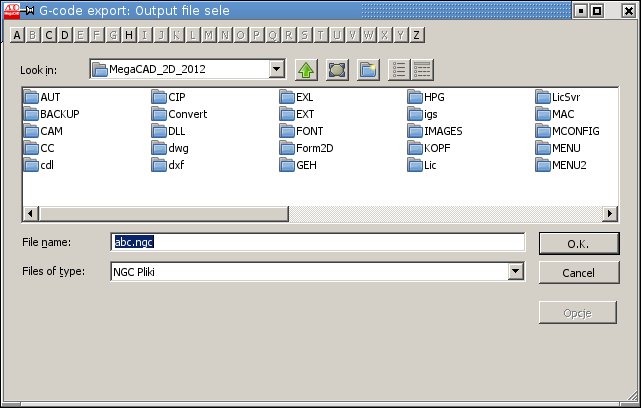Select the HPG folder
This screenshot has height=408, width=641.
426,97
